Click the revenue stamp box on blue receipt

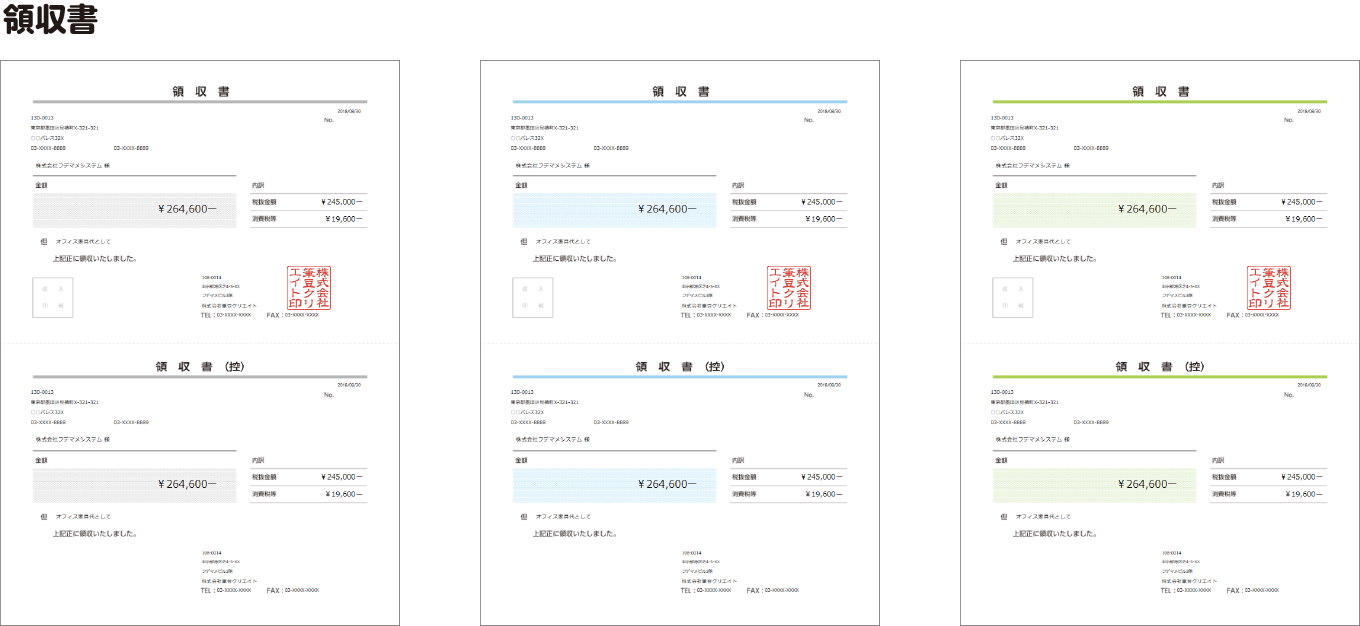tap(533, 297)
